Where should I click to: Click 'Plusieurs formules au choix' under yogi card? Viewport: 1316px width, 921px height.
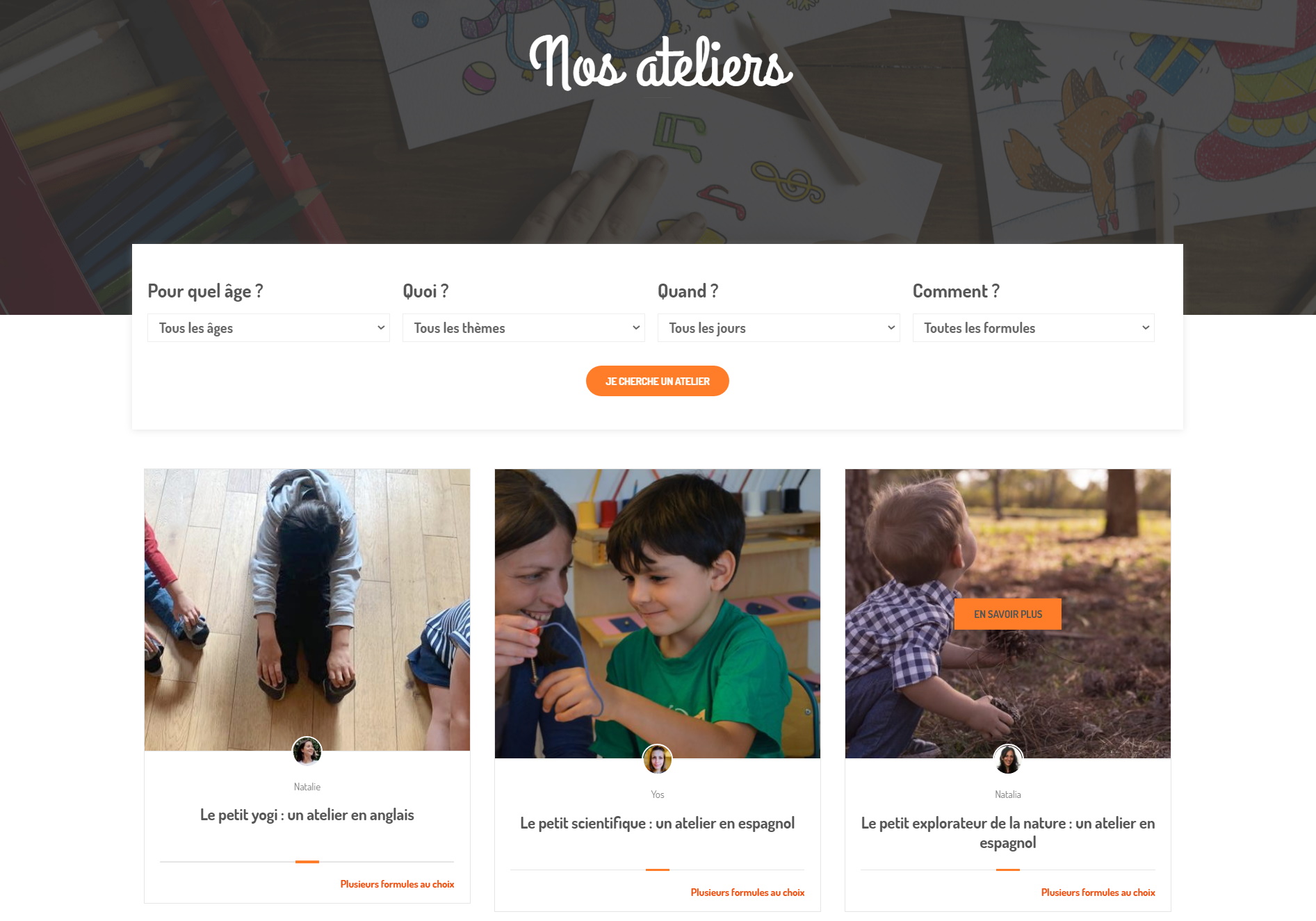397,884
